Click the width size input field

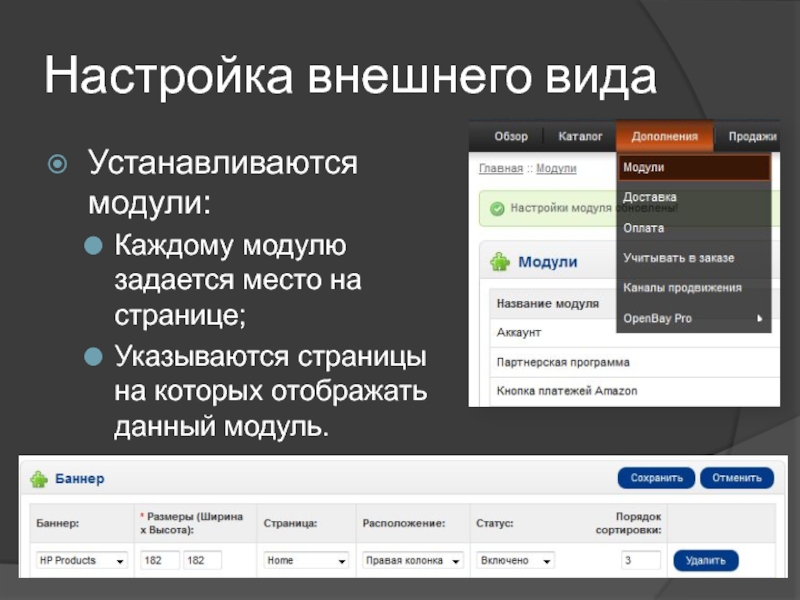160,561
